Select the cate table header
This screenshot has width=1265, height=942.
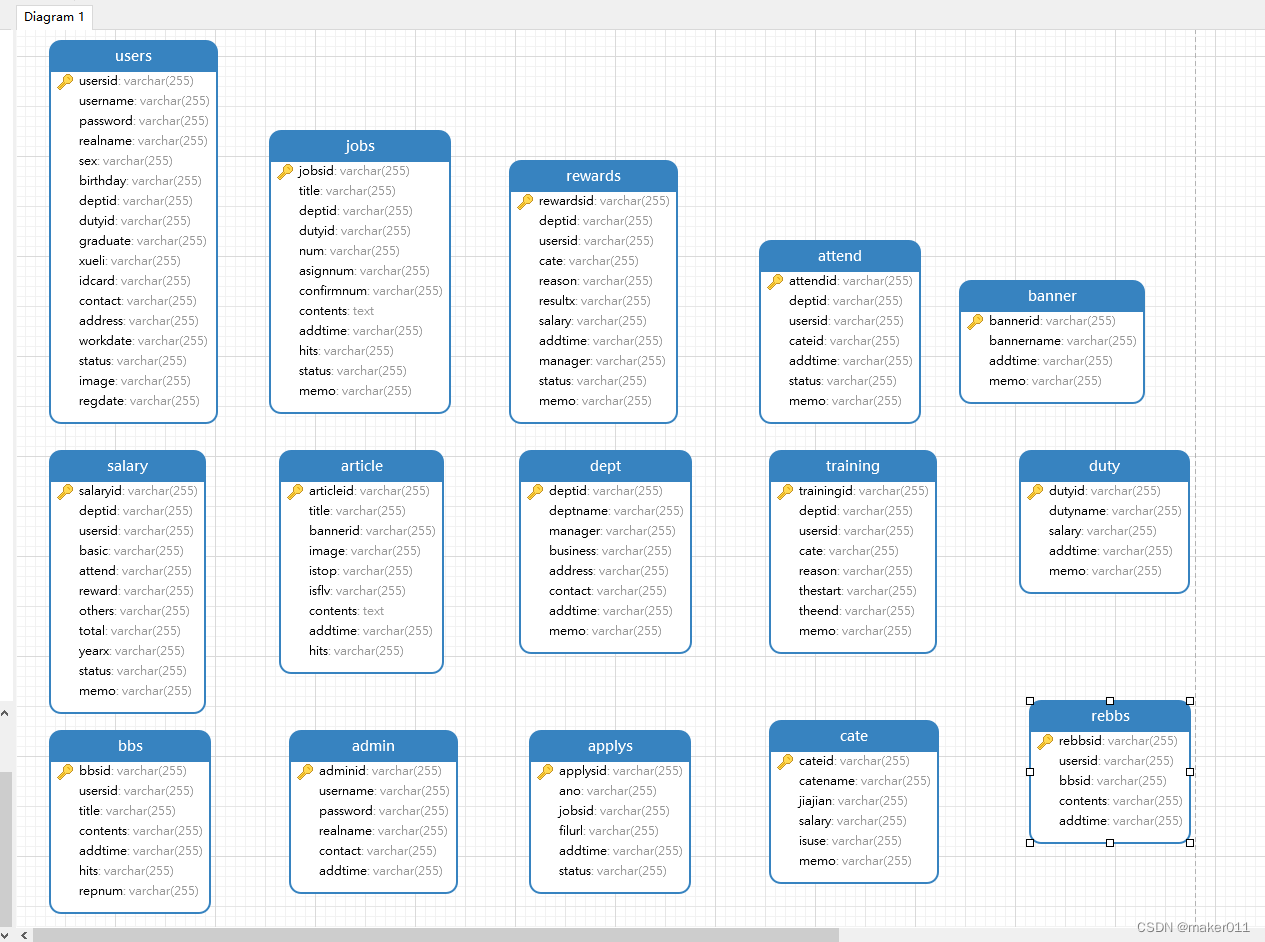[x=854, y=736]
